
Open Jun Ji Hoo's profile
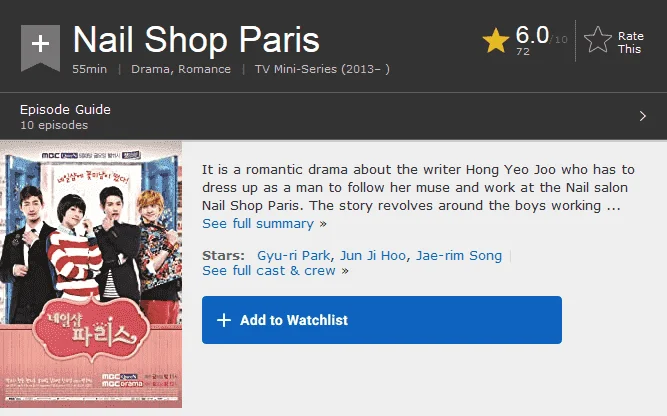click(x=373, y=255)
